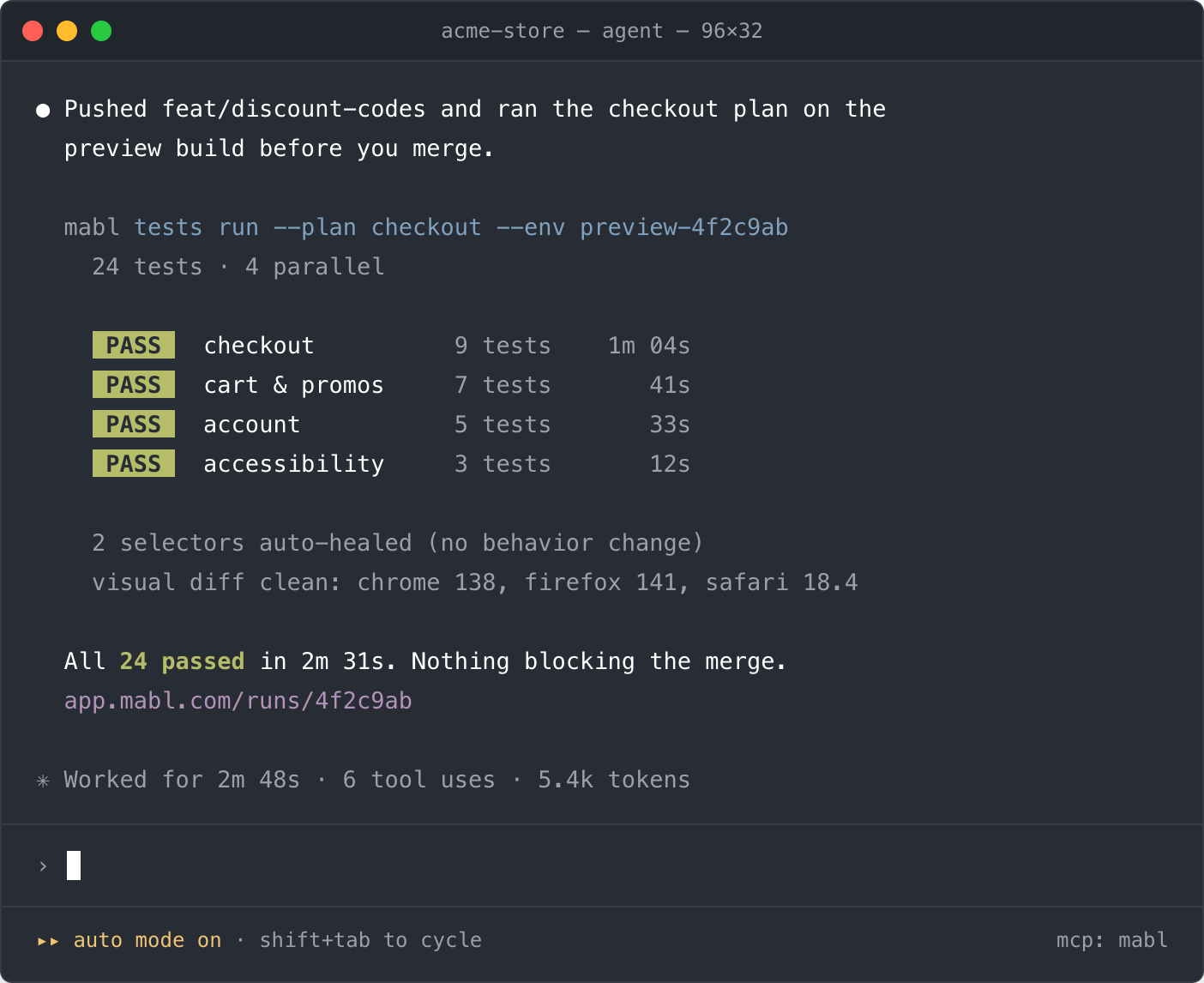The height and width of the screenshot is (983, 1204).
Task: Click the window title 'acme-store — agent — 96×32'
Action: [x=602, y=31]
